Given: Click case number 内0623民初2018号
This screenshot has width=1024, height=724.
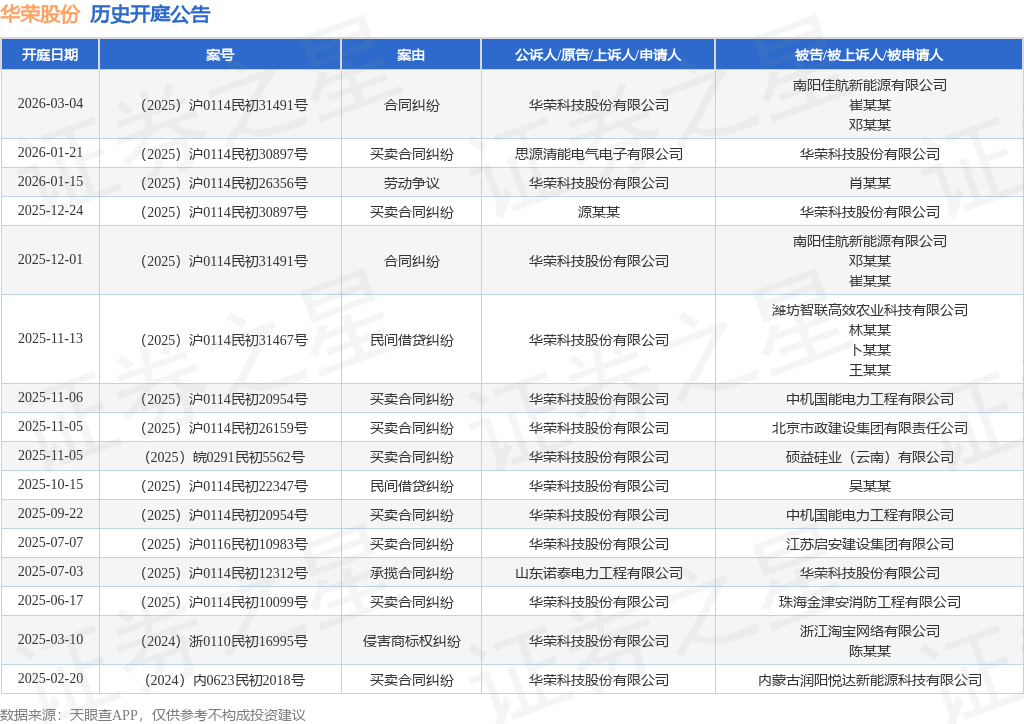Looking at the screenshot, I should coord(224,680).
